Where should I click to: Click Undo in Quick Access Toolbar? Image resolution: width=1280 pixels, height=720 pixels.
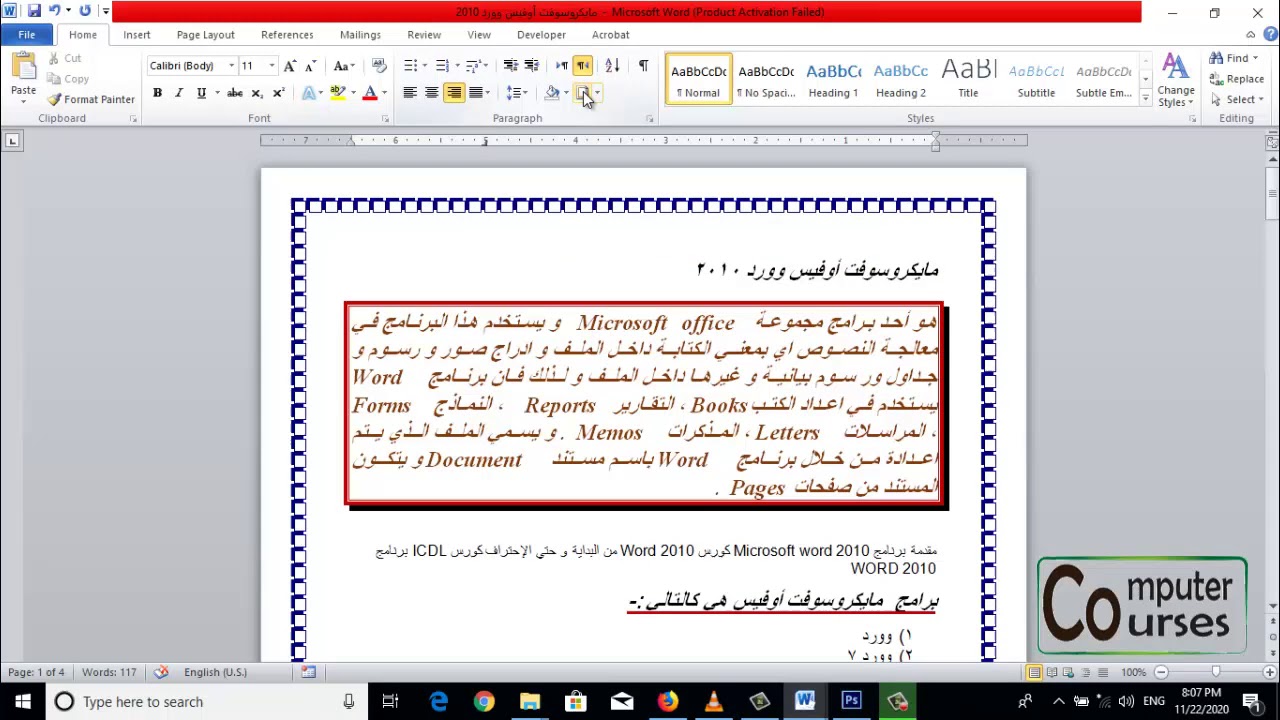pyautogui.click(x=55, y=11)
